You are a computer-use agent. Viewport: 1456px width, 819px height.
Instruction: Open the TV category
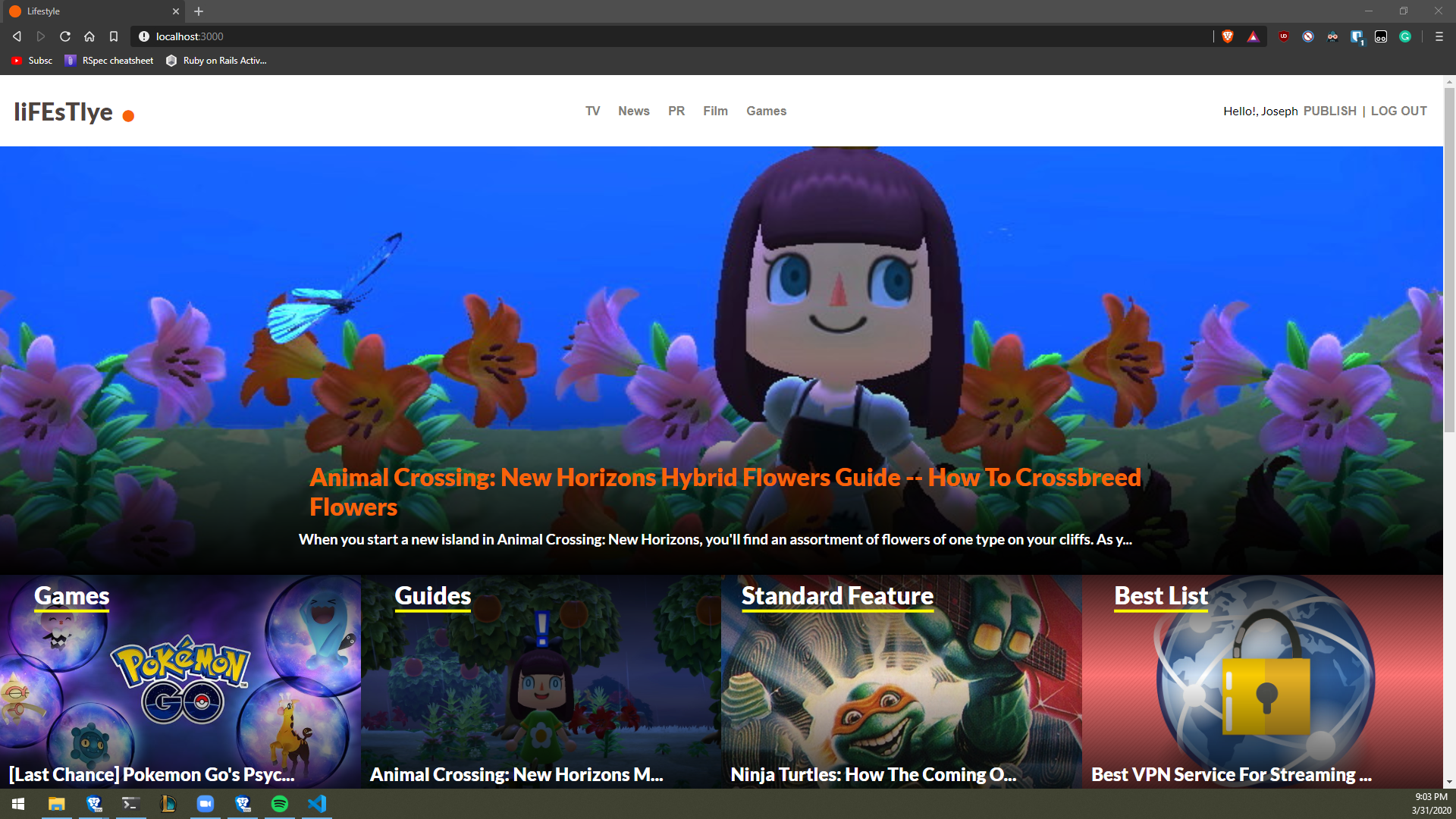[x=592, y=111]
